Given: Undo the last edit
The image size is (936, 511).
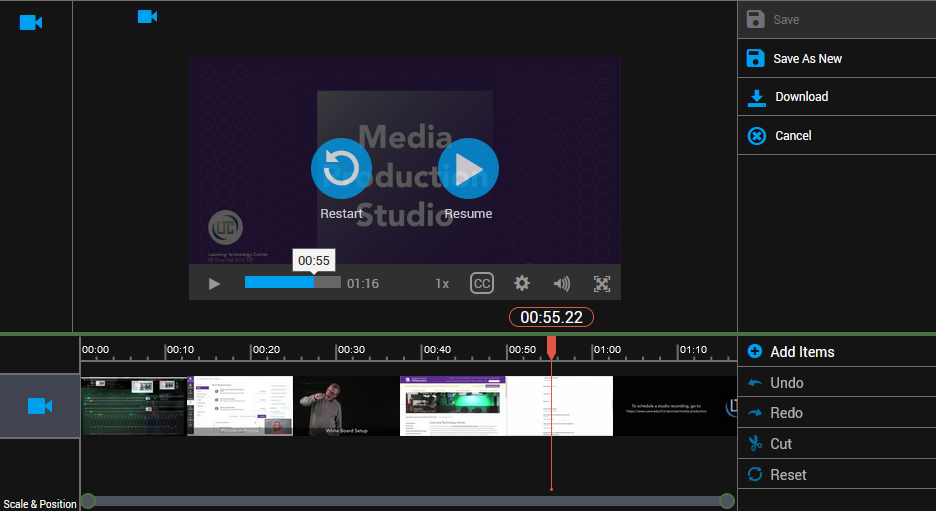Looking at the screenshot, I should tap(837, 383).
